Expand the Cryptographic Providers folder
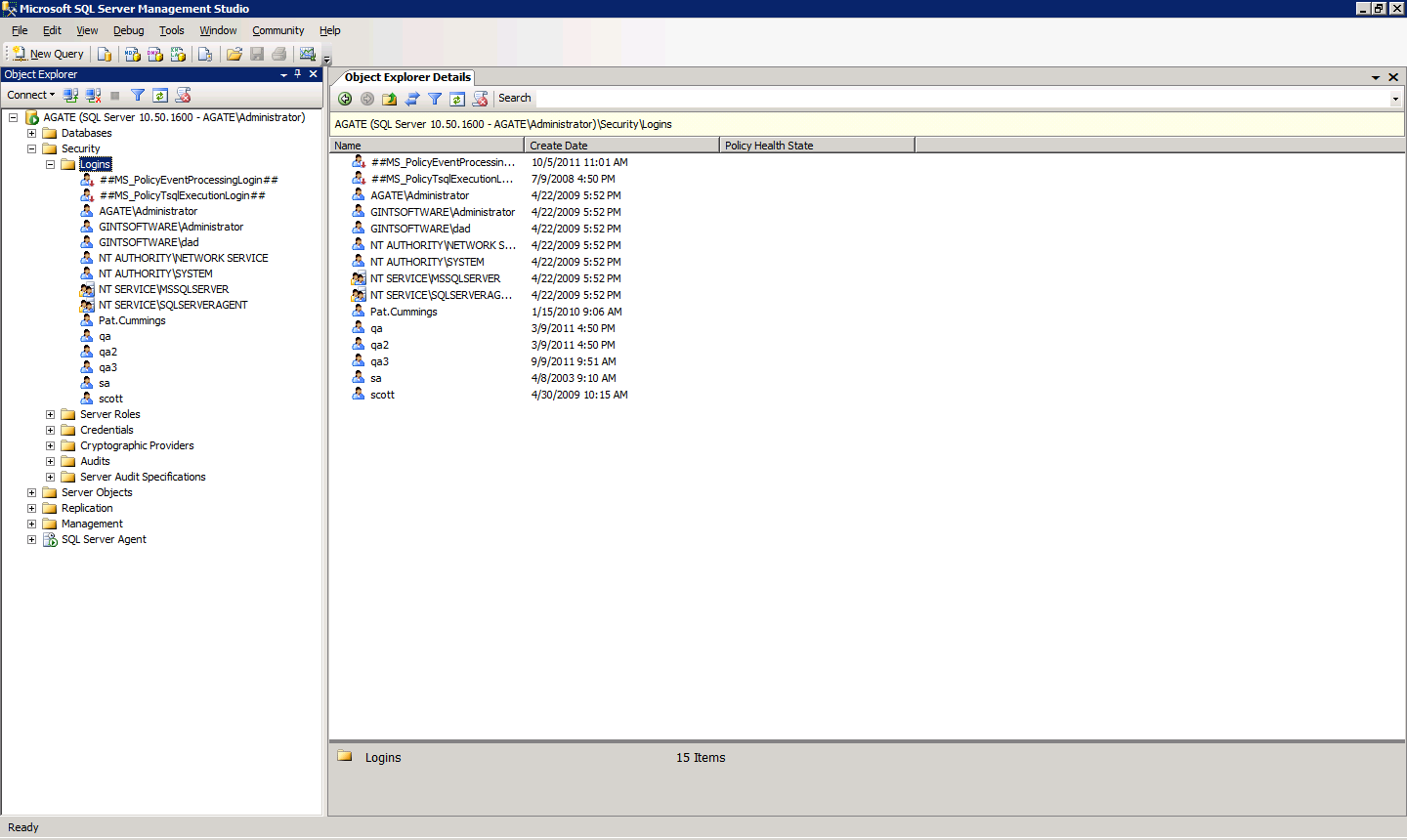Viewport: 1407px width, 840px height. [x=50, y=445]
